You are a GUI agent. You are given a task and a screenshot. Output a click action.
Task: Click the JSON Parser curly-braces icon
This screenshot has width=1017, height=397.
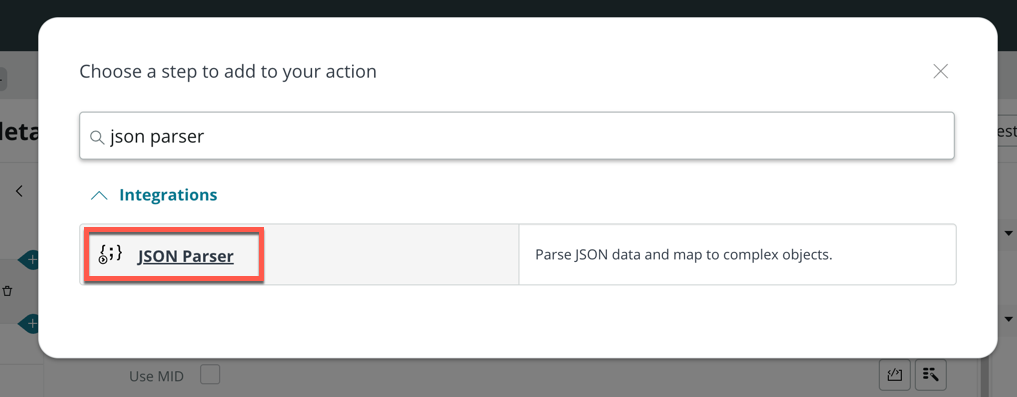coord(110,254)
